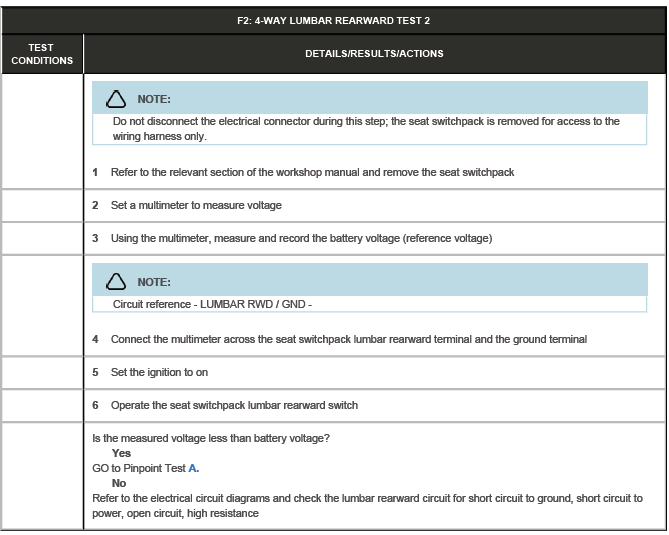Image resolution: width=669 pixels, height=535 pixels.
Task: Select the bold 'Yes' answer
Action: point(121,453)
